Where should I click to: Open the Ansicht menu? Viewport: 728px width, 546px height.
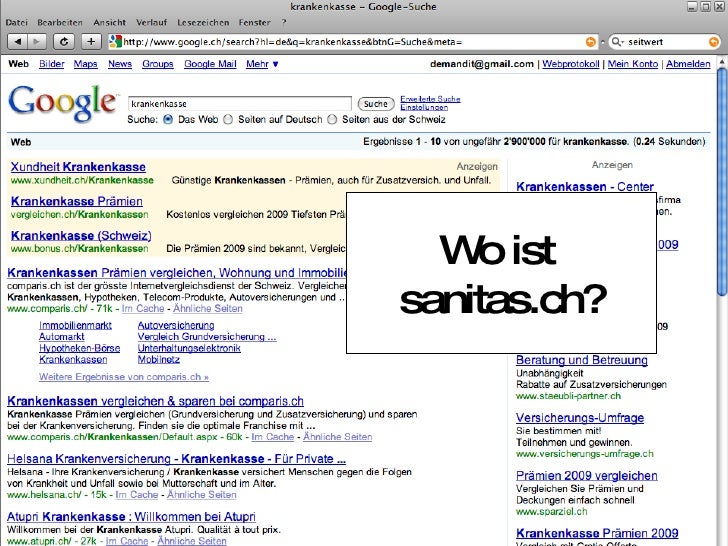coord(110,22)
